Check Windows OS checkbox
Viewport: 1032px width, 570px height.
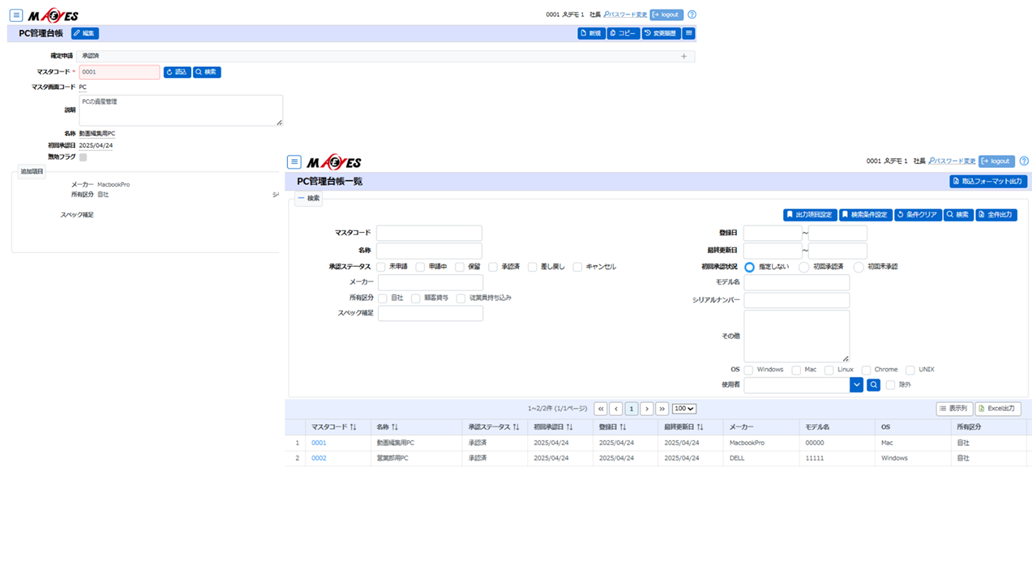(x=748, y=370)
